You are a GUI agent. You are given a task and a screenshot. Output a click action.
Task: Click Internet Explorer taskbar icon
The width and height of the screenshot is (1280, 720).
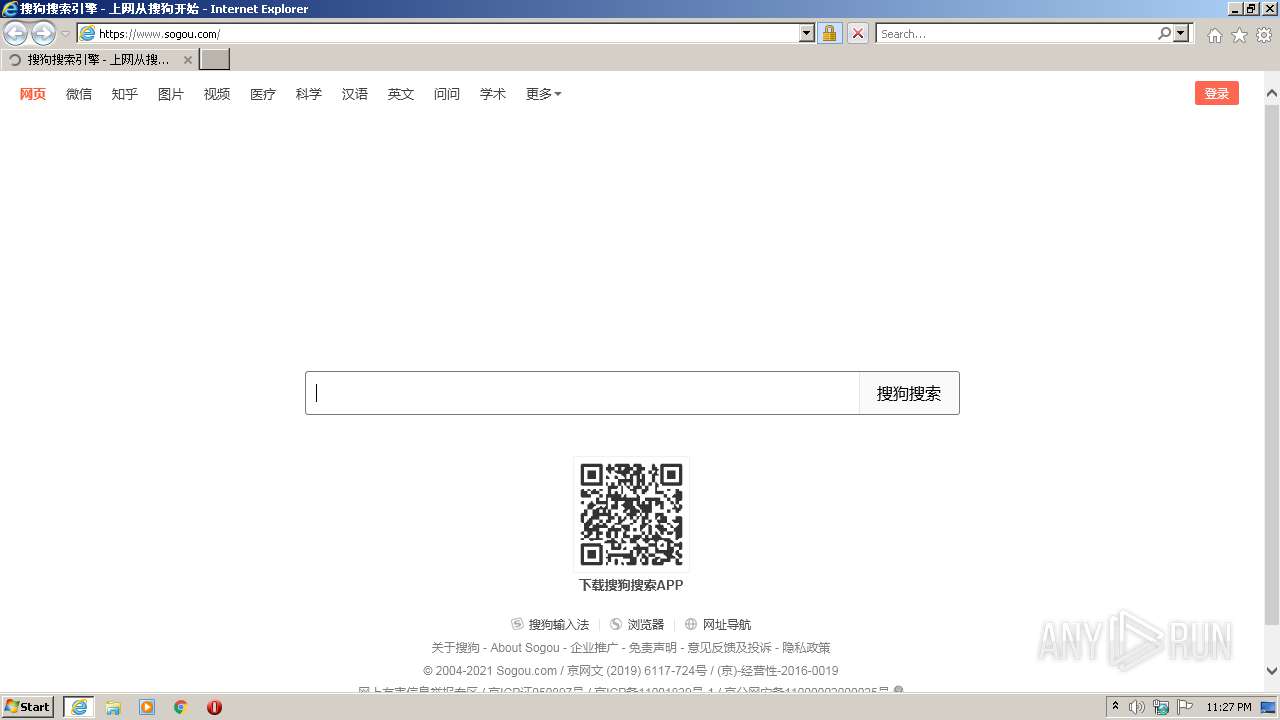coord(78,706)
